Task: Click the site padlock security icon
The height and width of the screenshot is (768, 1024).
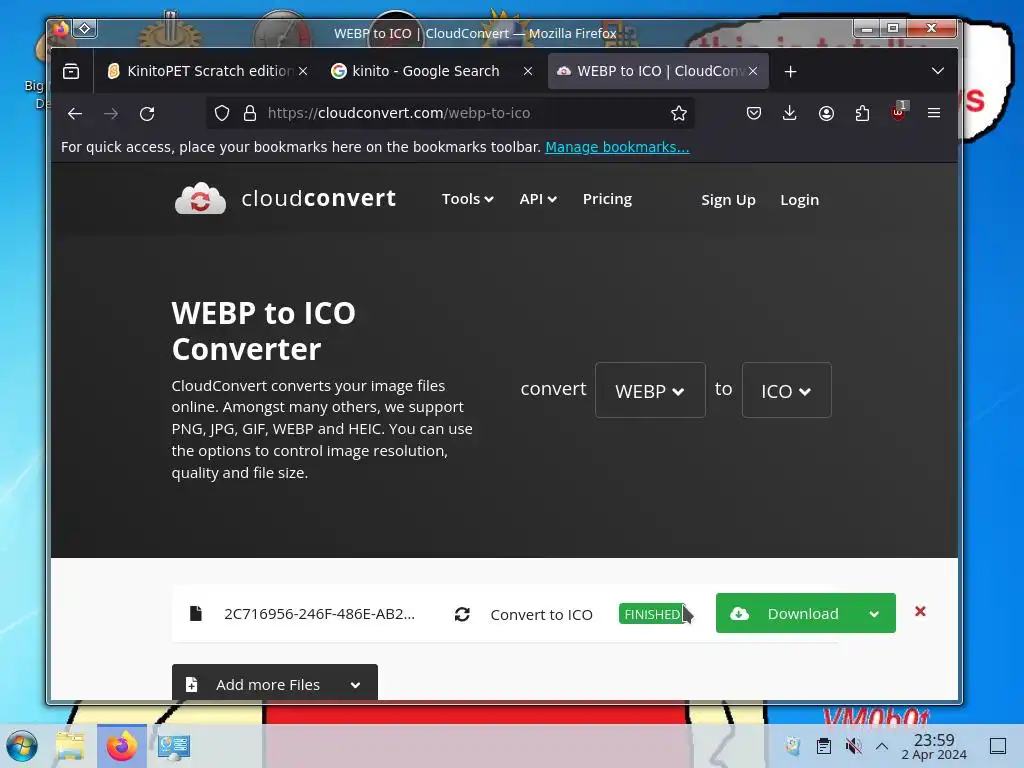Action: click(x=249, y=114)
